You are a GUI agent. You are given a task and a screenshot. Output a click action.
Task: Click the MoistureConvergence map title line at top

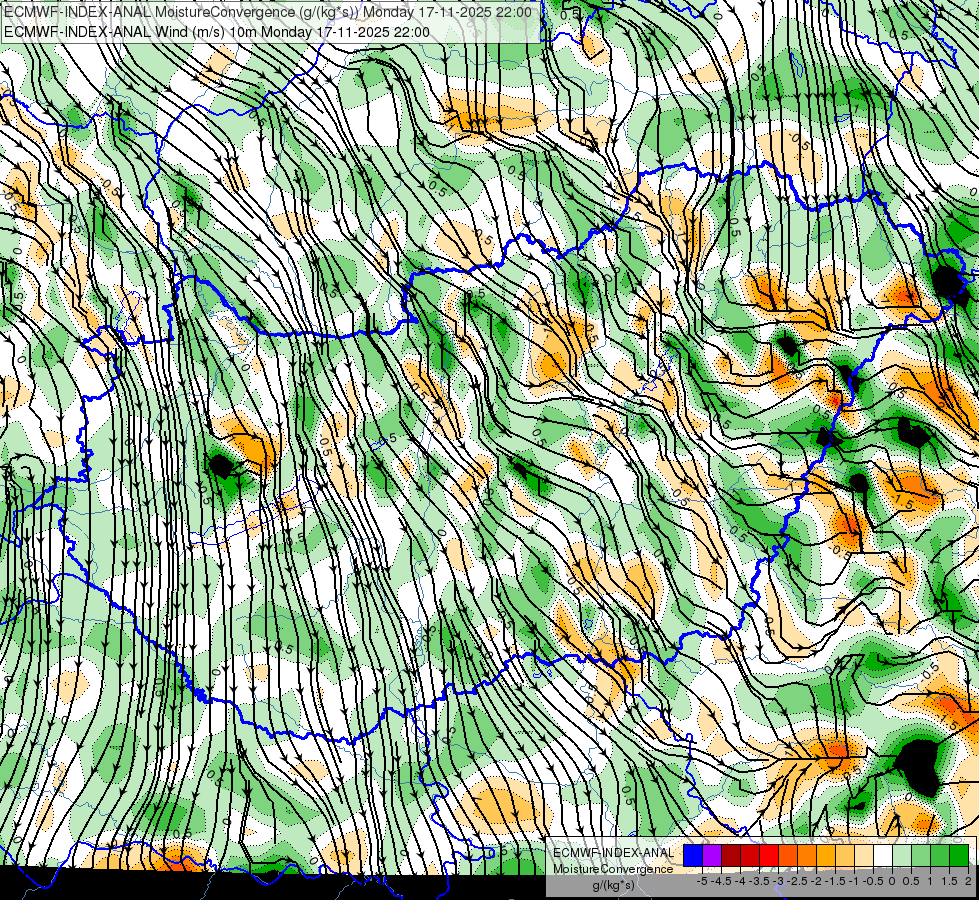268,12
